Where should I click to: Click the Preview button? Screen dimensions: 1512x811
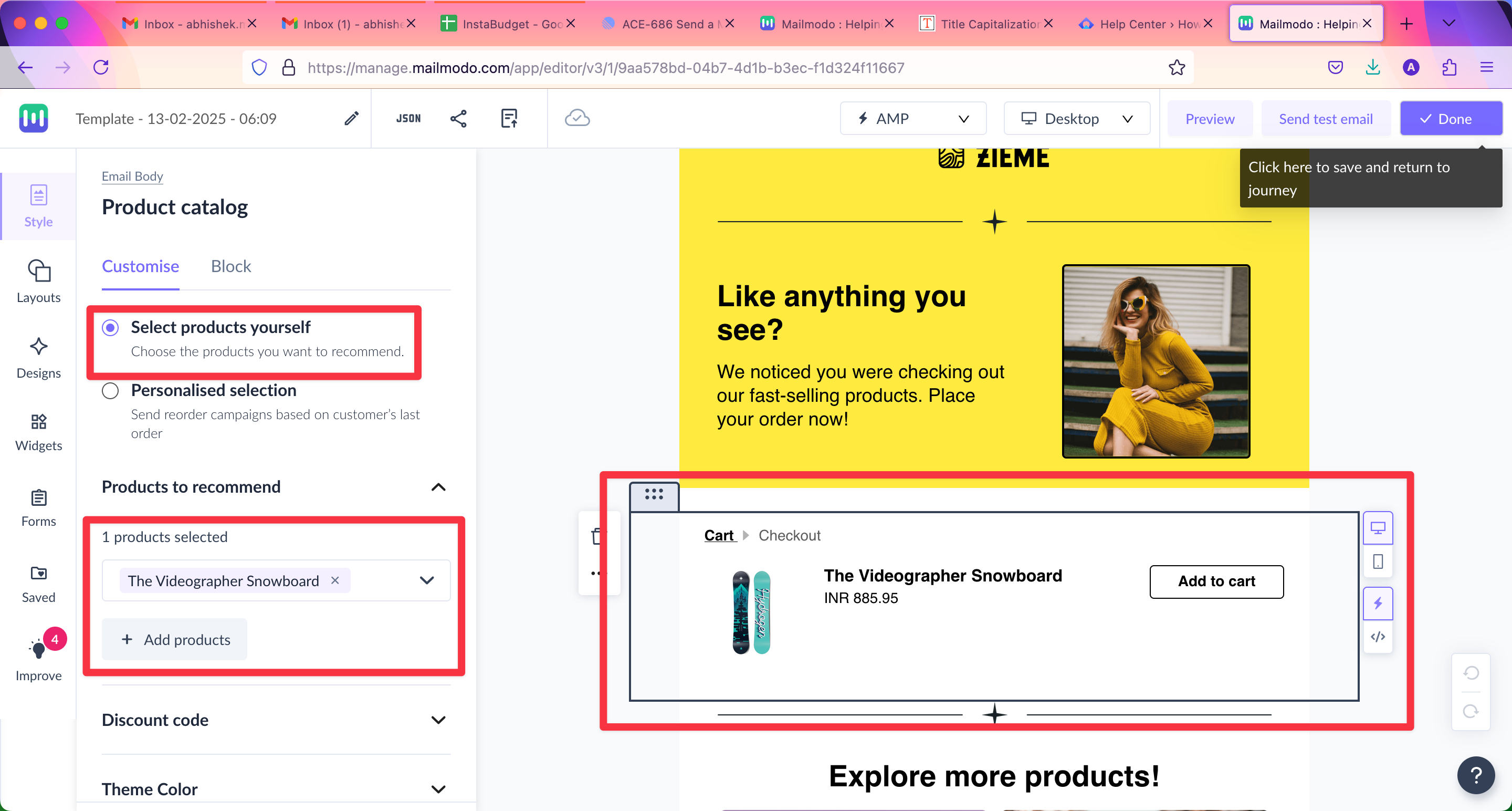(1210, 119)
